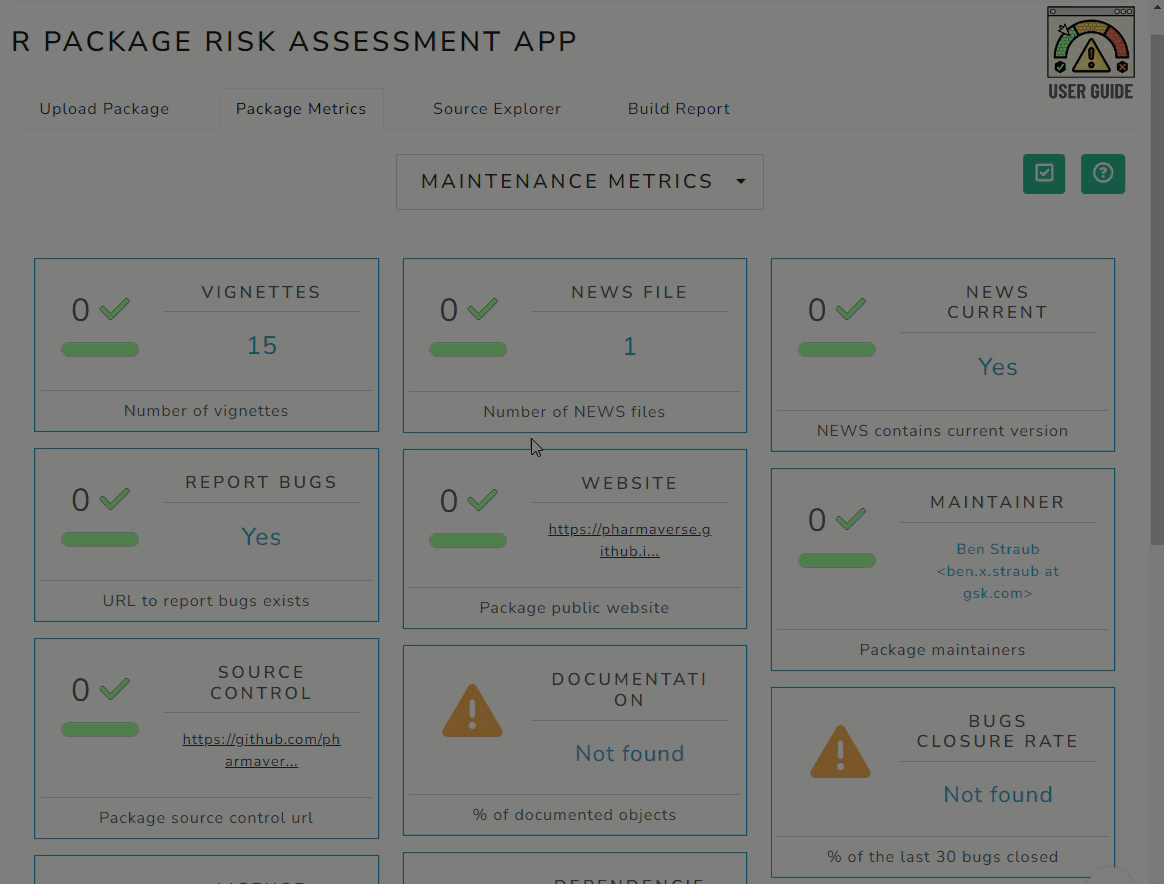
Task: Click the green score bar in News File card
Action: (x=468, y=350)
